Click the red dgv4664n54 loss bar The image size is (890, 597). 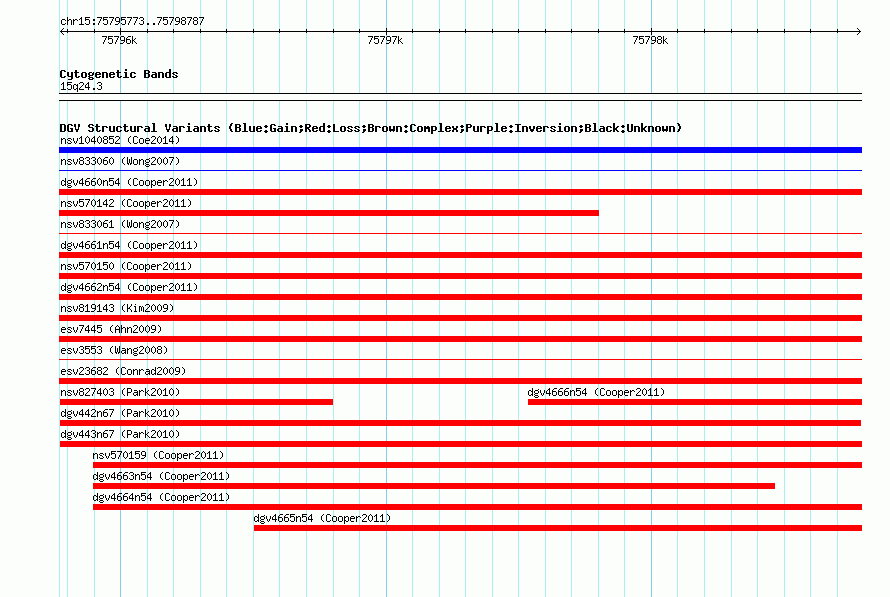[x=477, y=507]
